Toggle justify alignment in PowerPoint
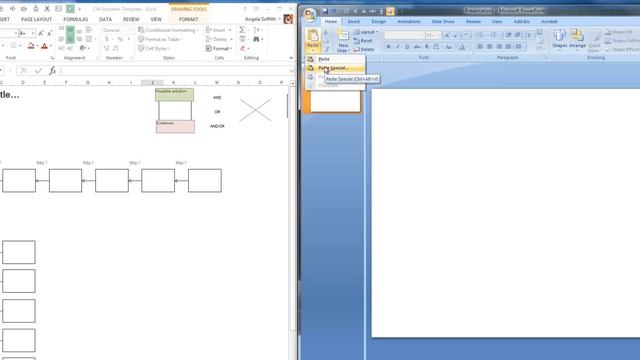 pos(508,47)
